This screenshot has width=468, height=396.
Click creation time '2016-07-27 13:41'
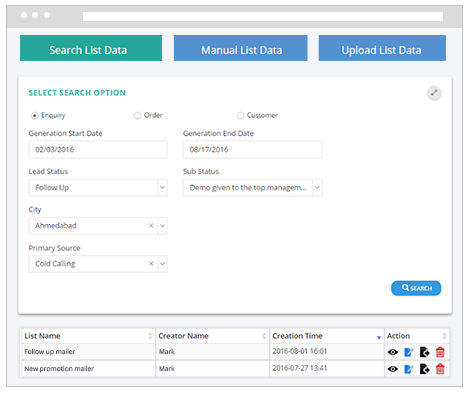300,368
